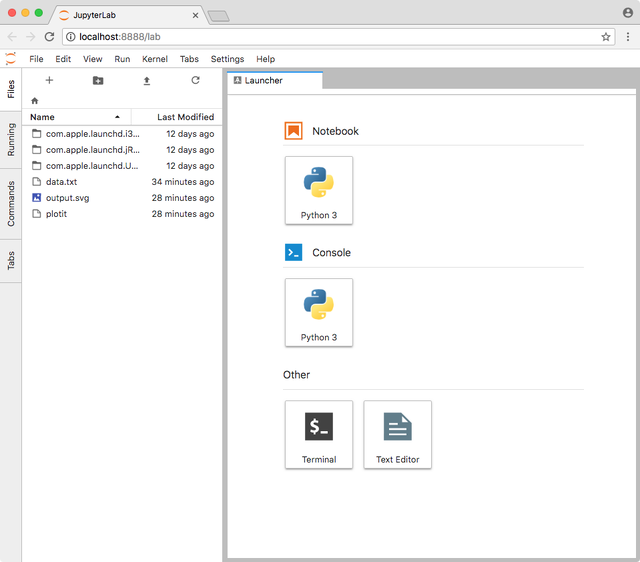Launch Python 3 Notebook card

pyautogui.click(x=319, y=190)
